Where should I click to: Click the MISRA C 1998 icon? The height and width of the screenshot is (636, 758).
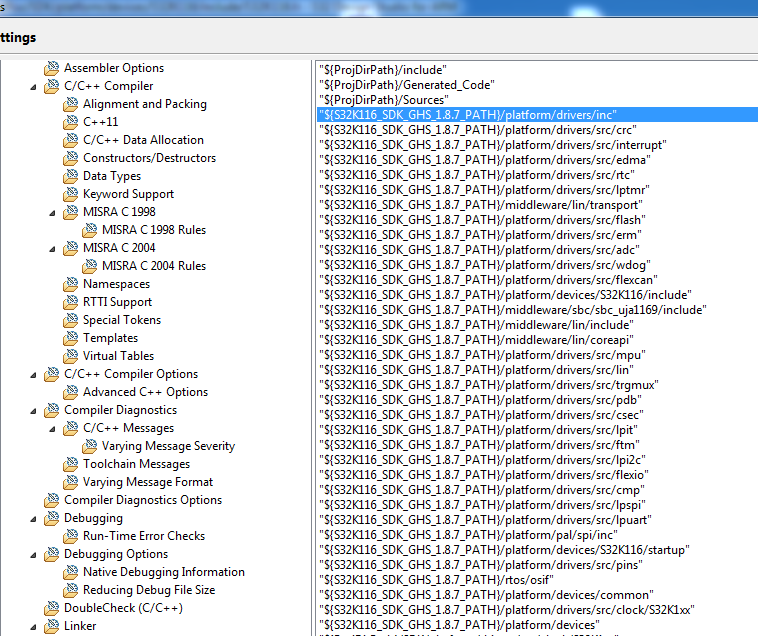(x=71, y=212)
